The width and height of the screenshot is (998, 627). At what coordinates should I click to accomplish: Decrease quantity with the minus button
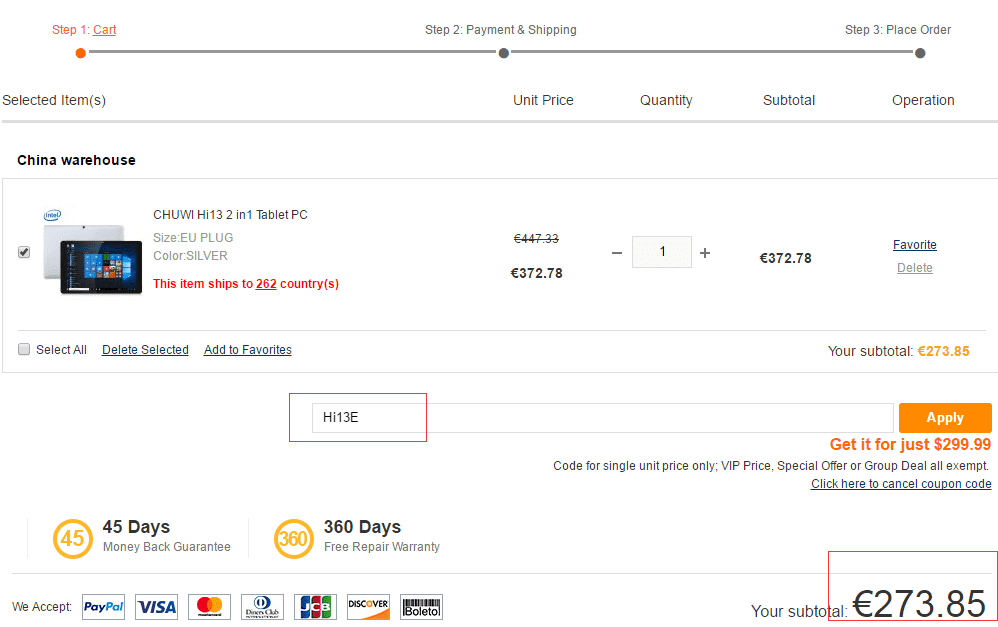pyautogui.click(x=617, y=253)
